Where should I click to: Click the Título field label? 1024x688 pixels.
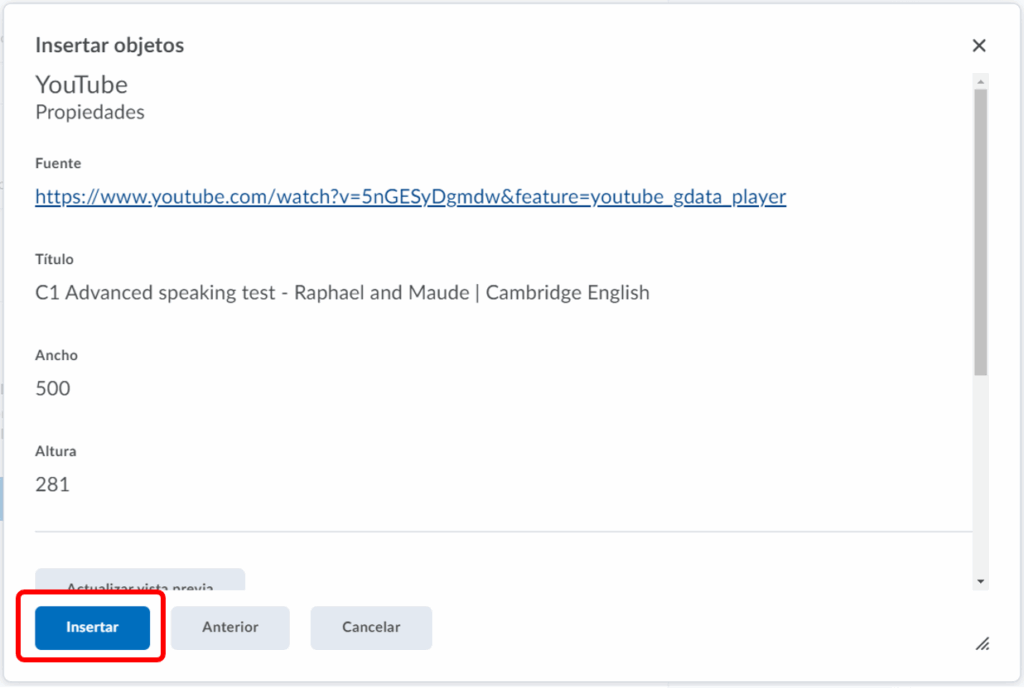[x=55, y=259]
